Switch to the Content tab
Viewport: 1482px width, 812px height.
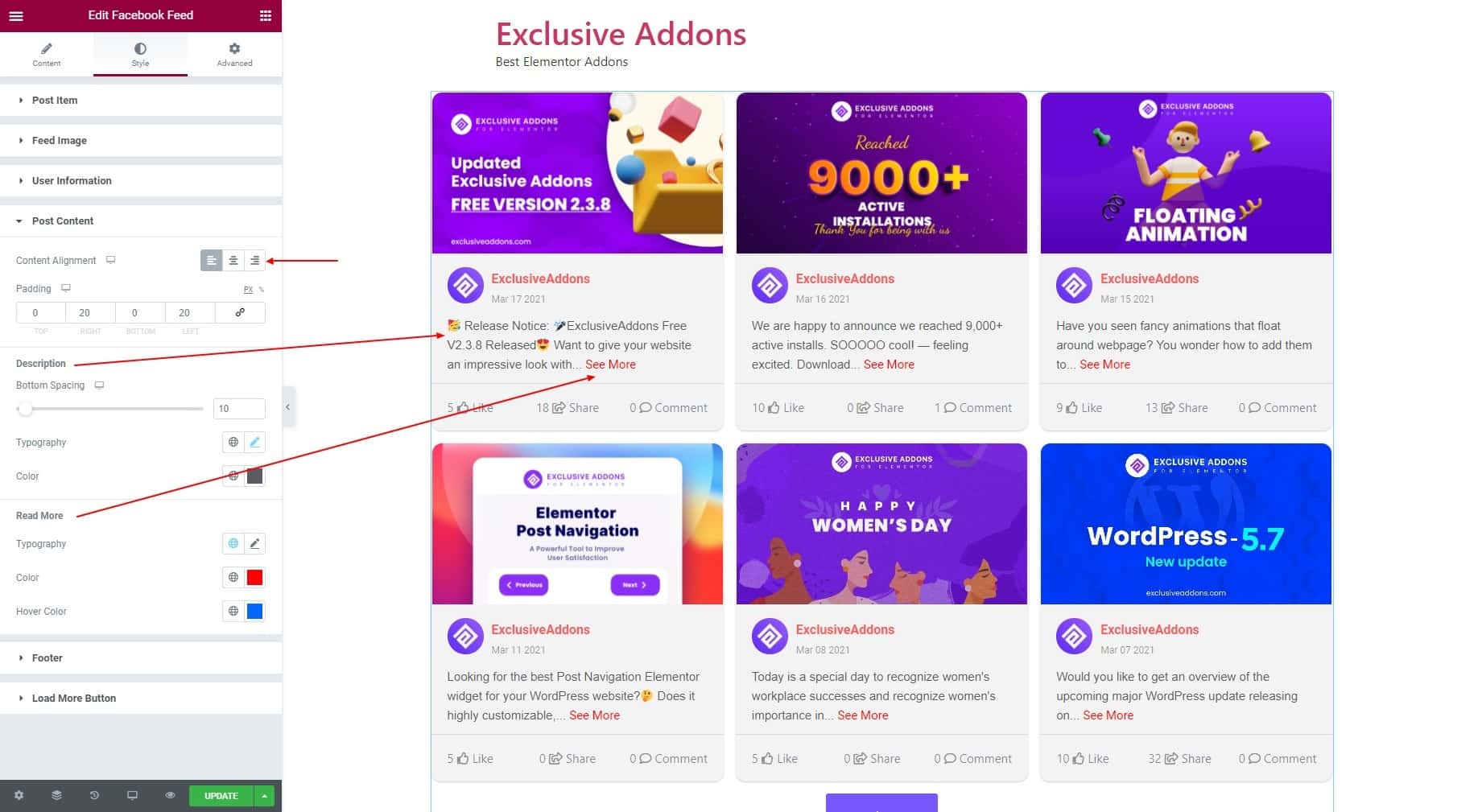click(x=47, y=55)
